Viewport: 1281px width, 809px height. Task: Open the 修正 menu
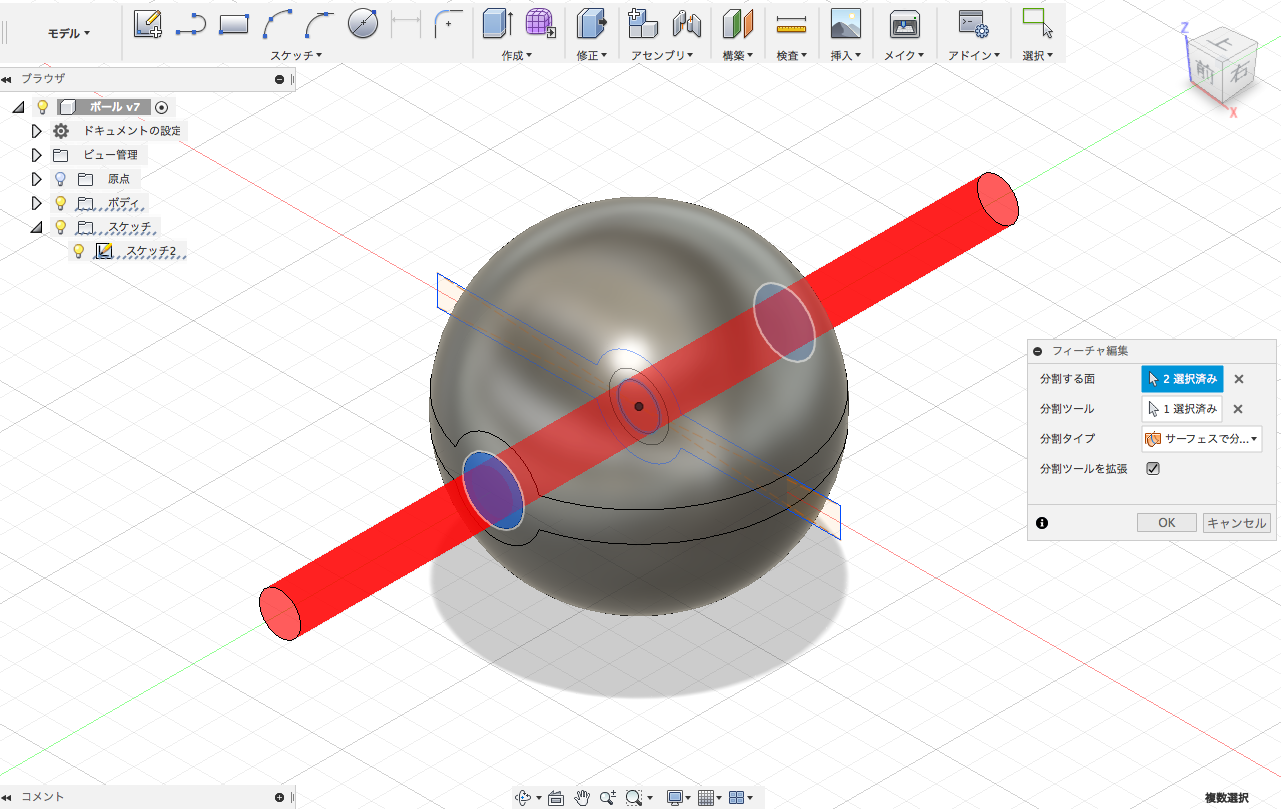592,56
